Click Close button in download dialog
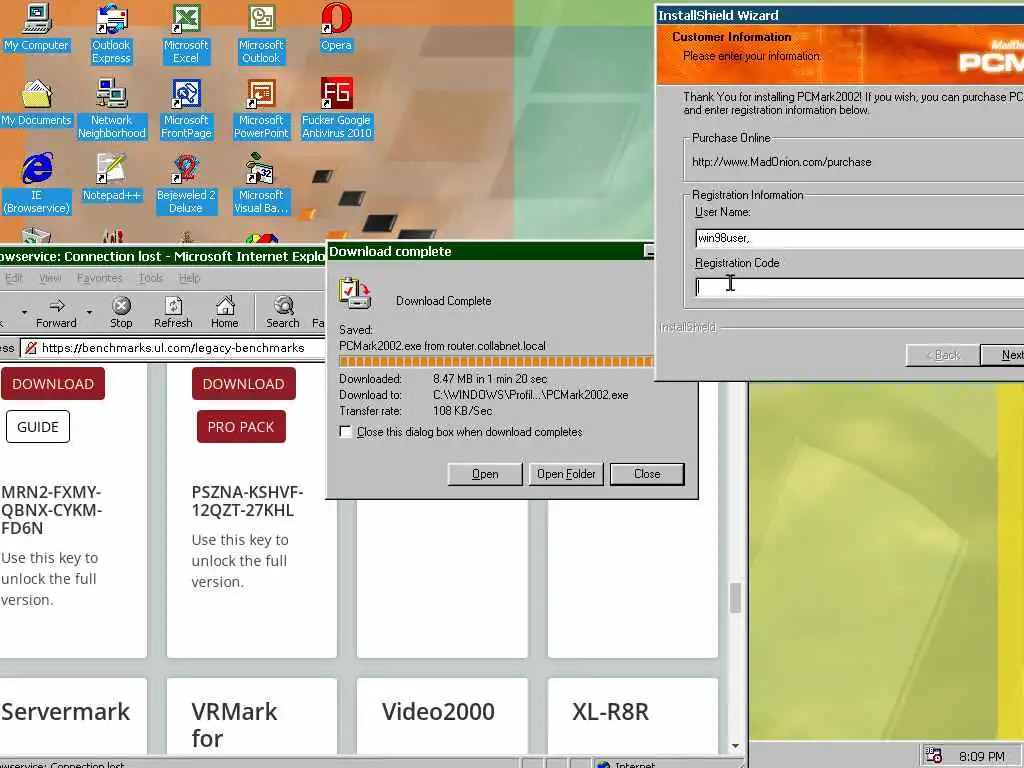 point(647,474)
